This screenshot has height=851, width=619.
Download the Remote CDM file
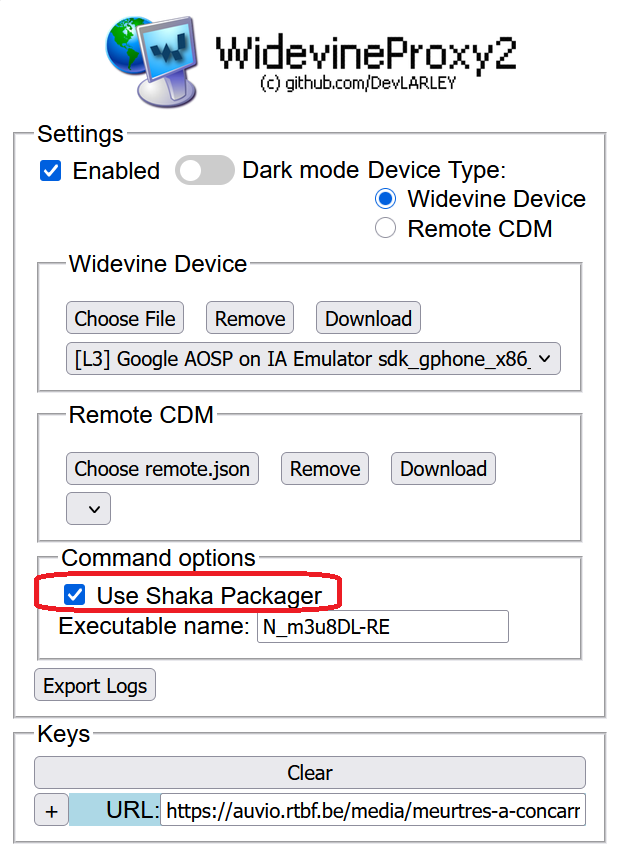(443, 469)
